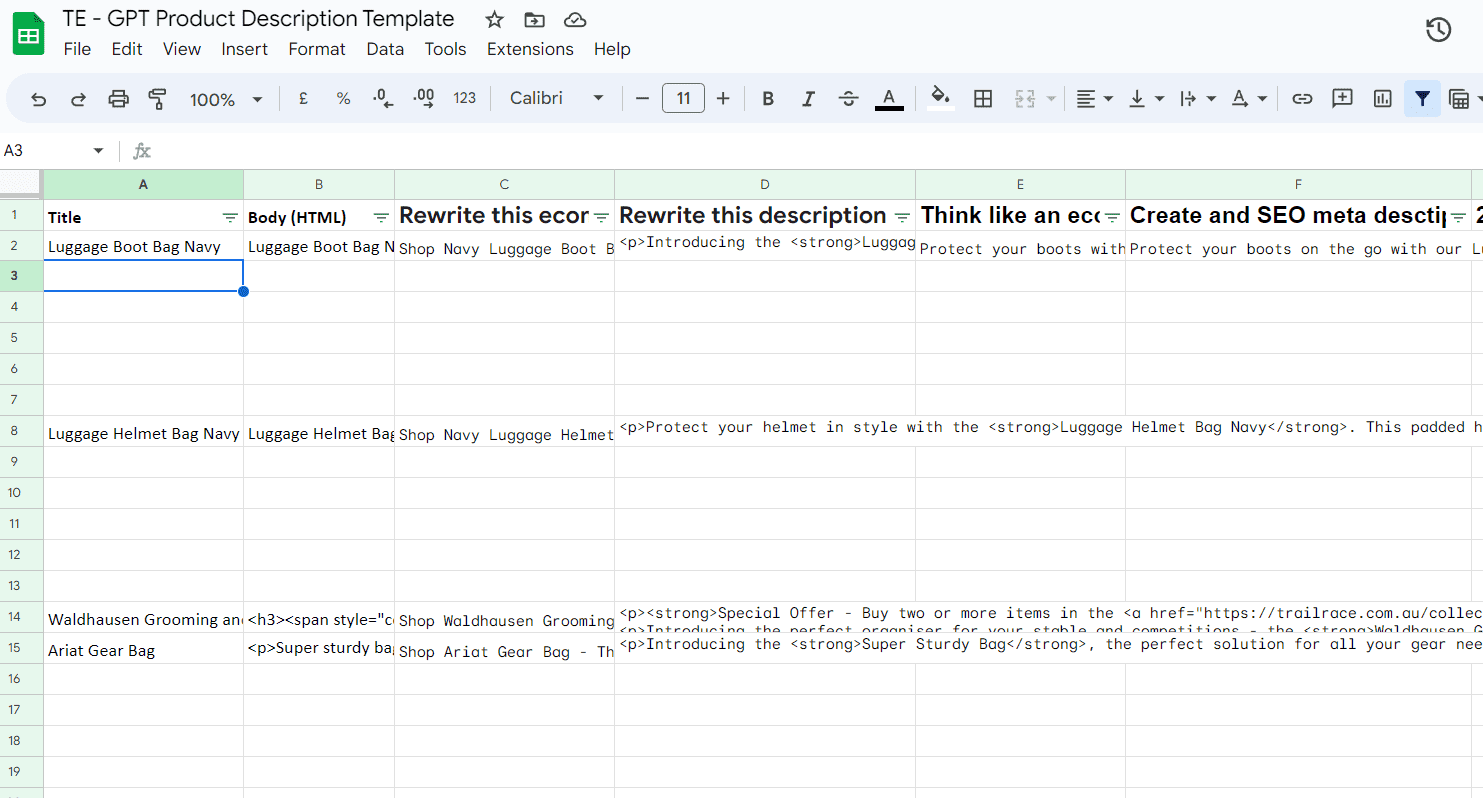Activate the paint format tool
This screenshot has height=798, width=1483.
tap(157, 98)
